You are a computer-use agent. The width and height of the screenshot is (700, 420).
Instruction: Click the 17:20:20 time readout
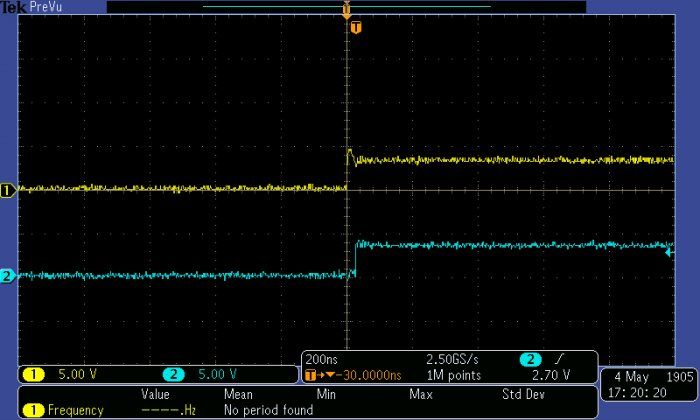click(637, 393)
